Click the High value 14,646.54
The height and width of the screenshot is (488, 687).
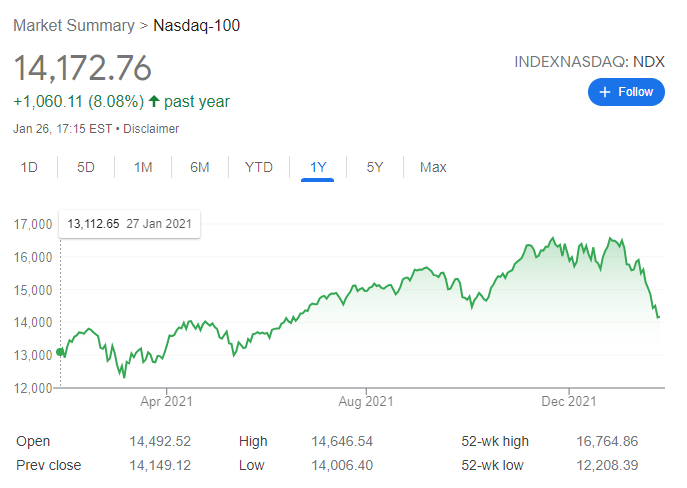pos(342,441)
